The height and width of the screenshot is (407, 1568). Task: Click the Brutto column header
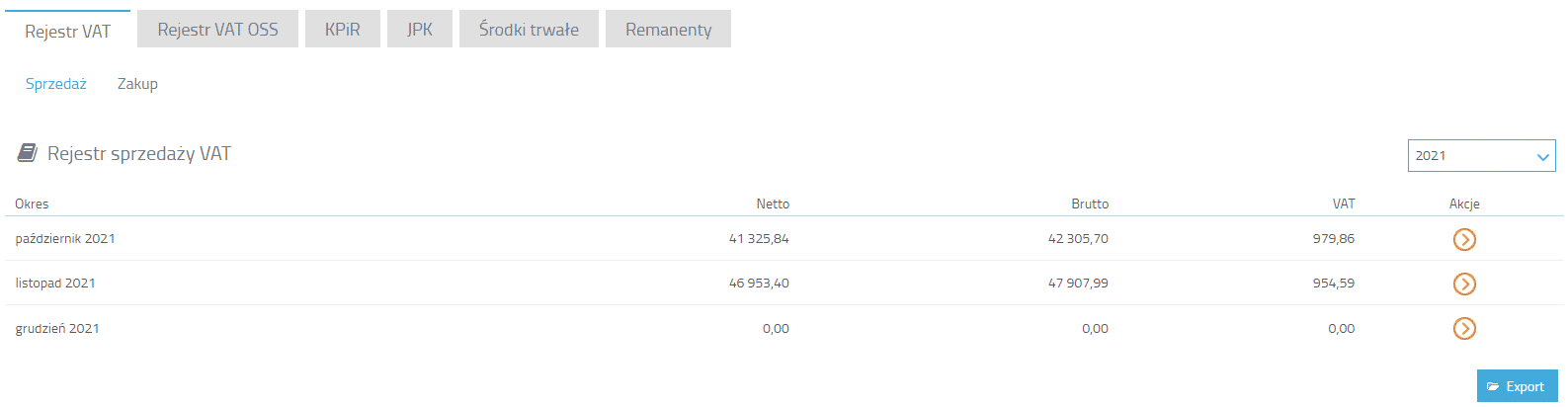1090,203
